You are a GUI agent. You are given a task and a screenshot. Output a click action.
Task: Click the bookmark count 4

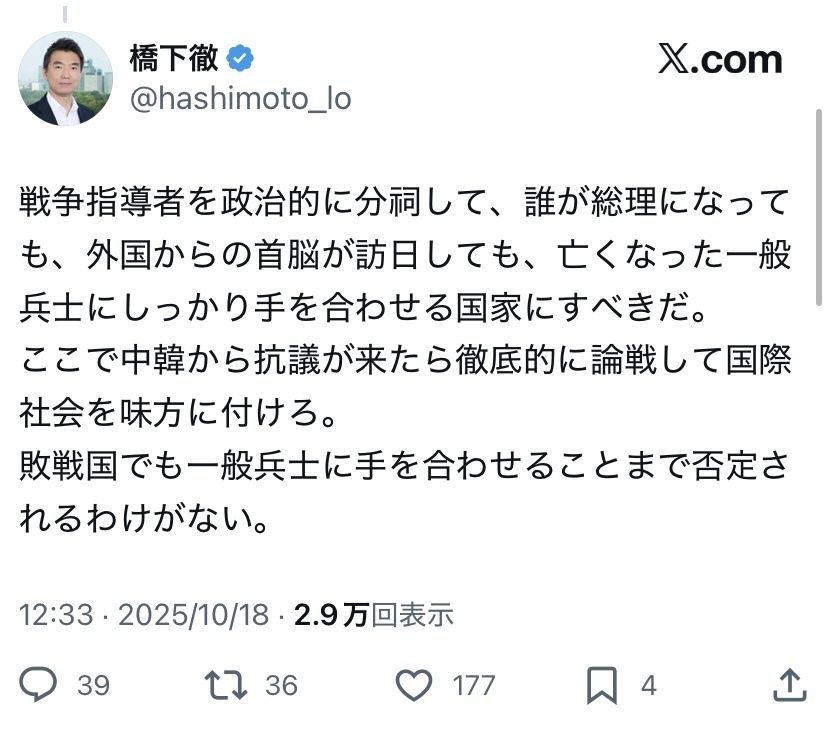click(x=648, y=685)
